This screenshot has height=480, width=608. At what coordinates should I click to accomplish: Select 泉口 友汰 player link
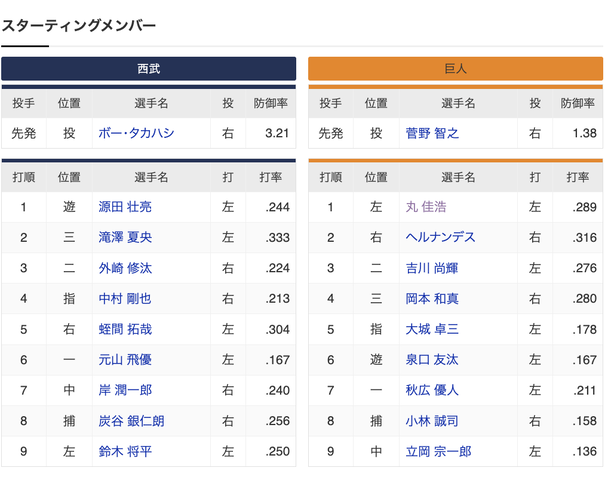click(x=432, y=360)
